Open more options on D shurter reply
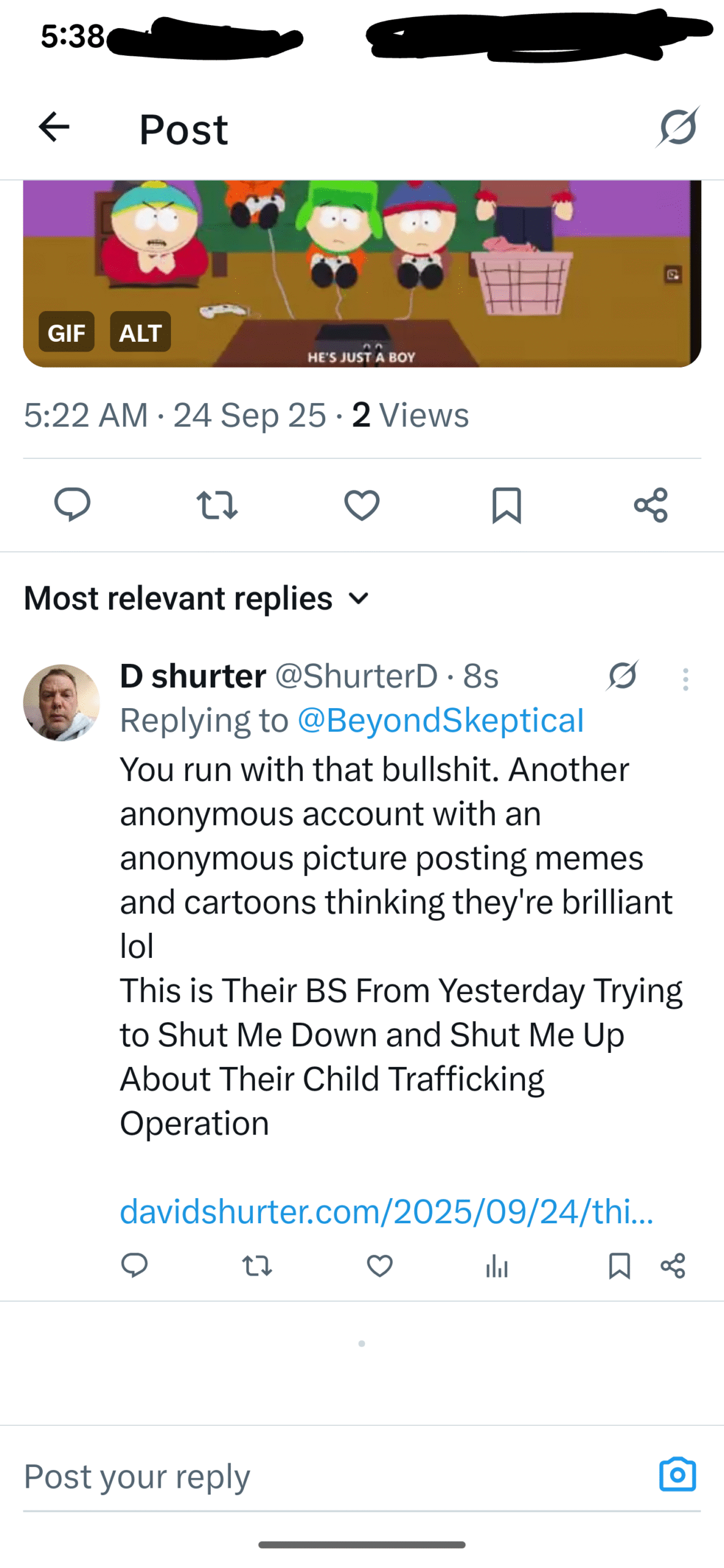The image size is (724, 1568). click(x=685, y=679)
